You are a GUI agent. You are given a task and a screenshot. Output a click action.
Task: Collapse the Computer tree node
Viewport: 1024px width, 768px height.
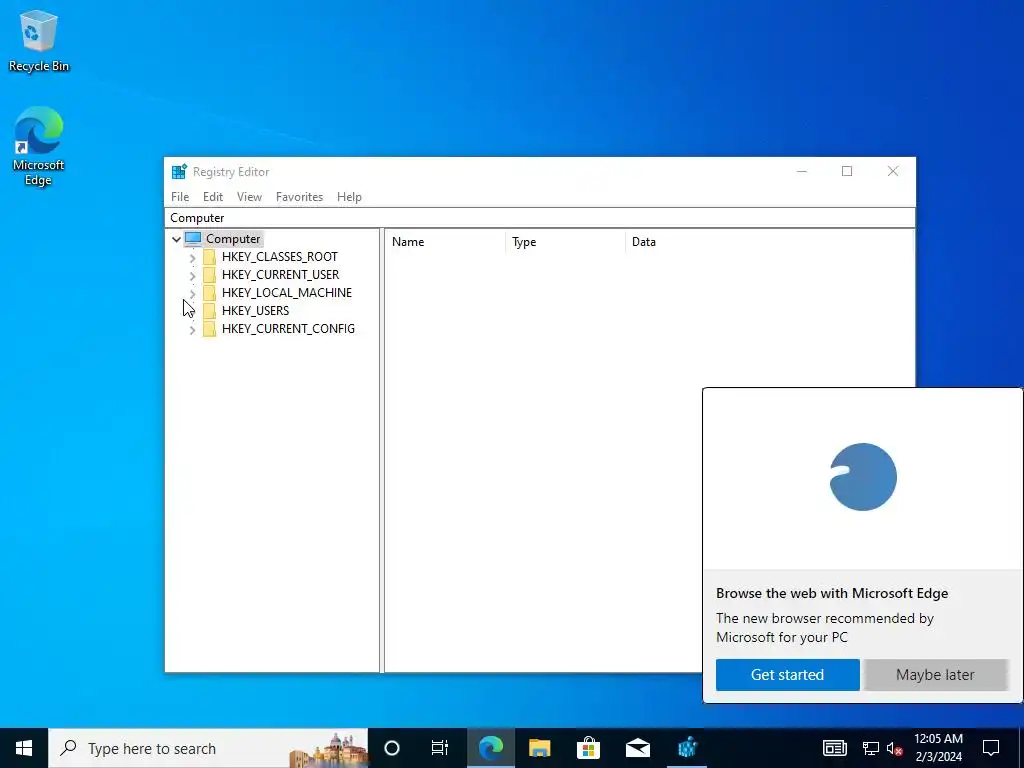pos(176,239)
